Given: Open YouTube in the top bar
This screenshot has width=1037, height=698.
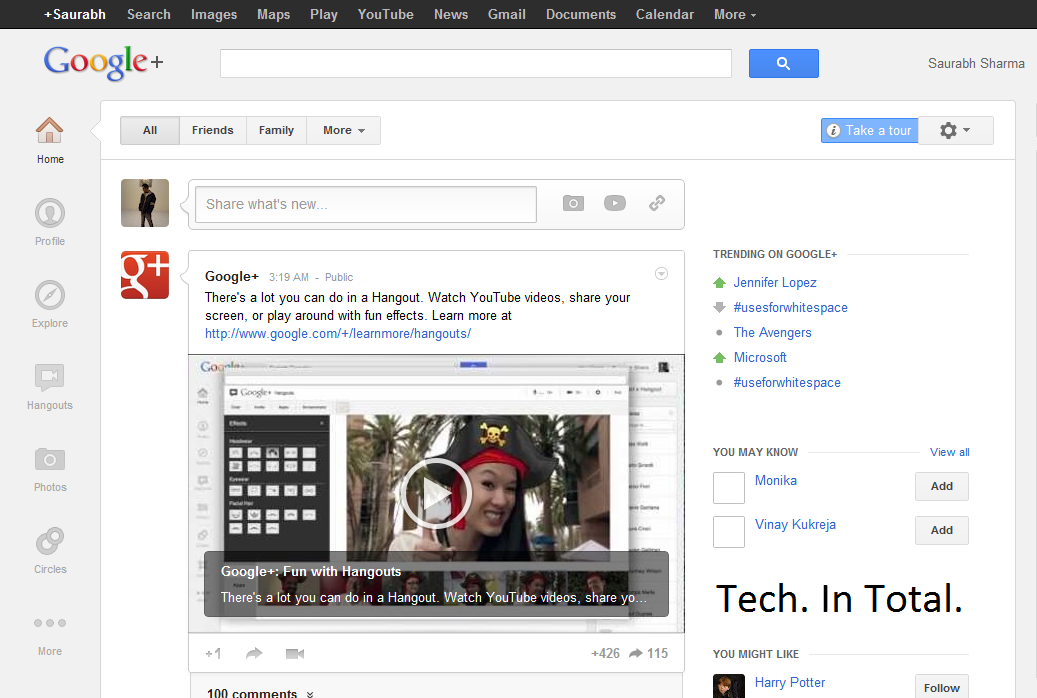Looking at the screenshot, I should (386, 15).
